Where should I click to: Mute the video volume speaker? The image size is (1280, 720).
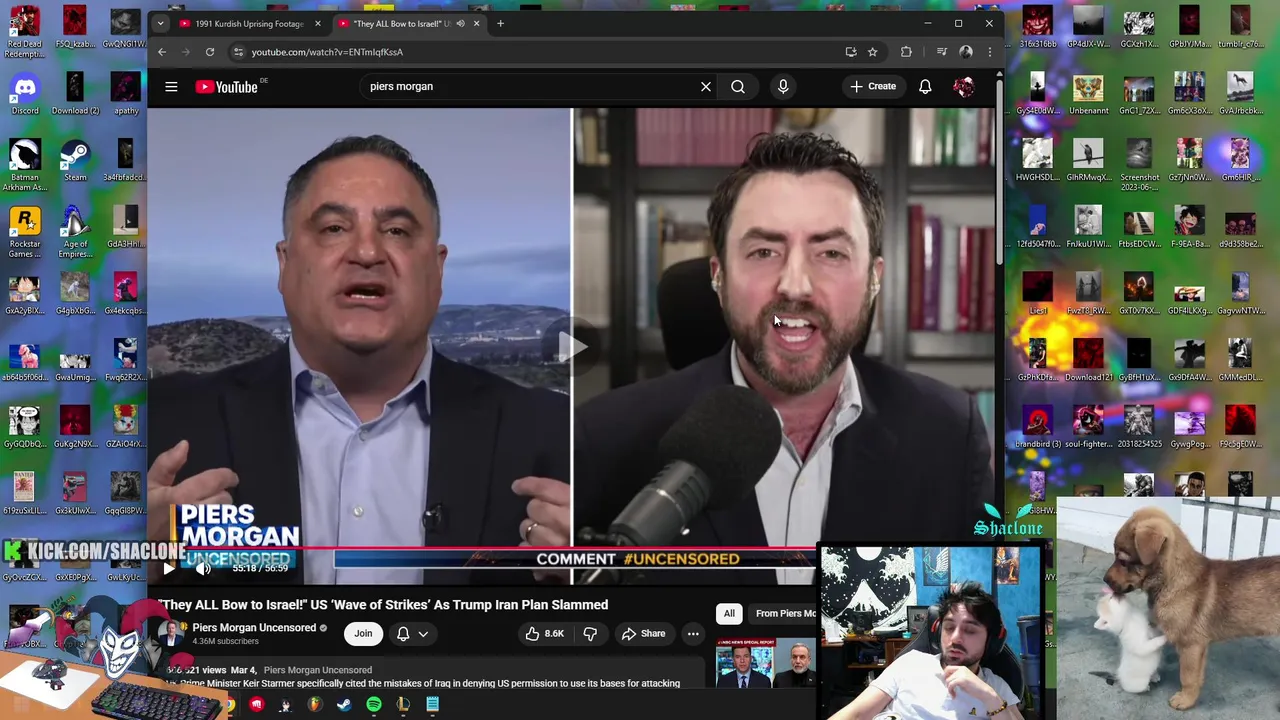pyautogui.click(x=204, y=568)
